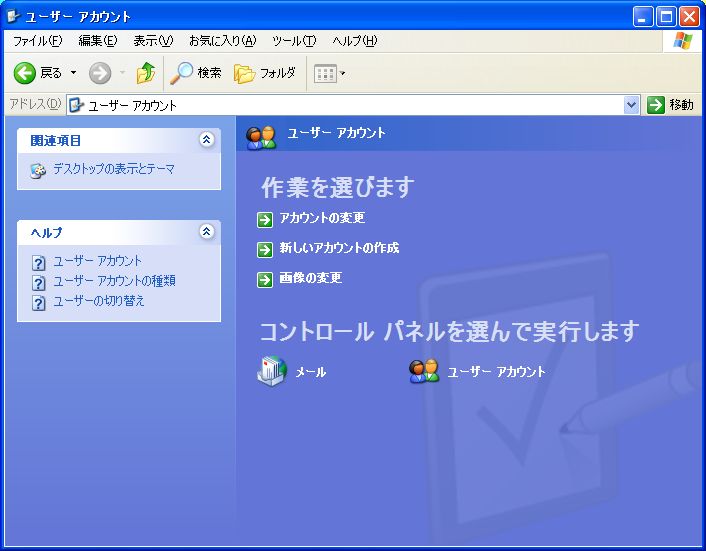
Task: Go up one folder level icon
Action: (x=146, y=73)
